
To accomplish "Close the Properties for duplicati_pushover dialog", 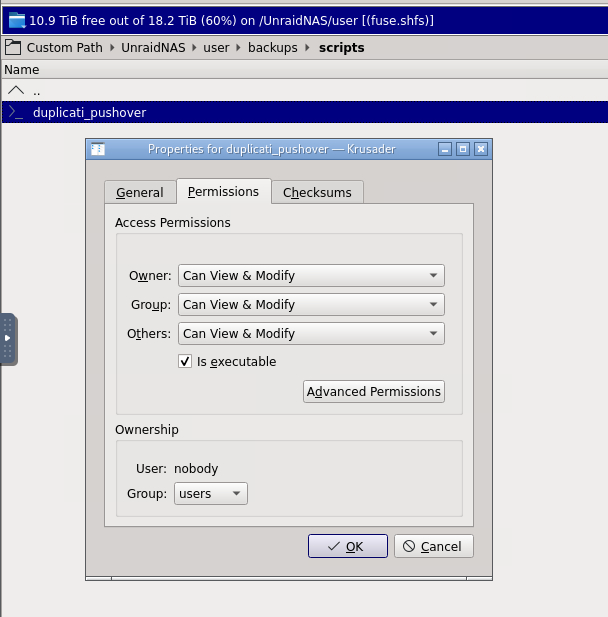I will coord(481,149).
